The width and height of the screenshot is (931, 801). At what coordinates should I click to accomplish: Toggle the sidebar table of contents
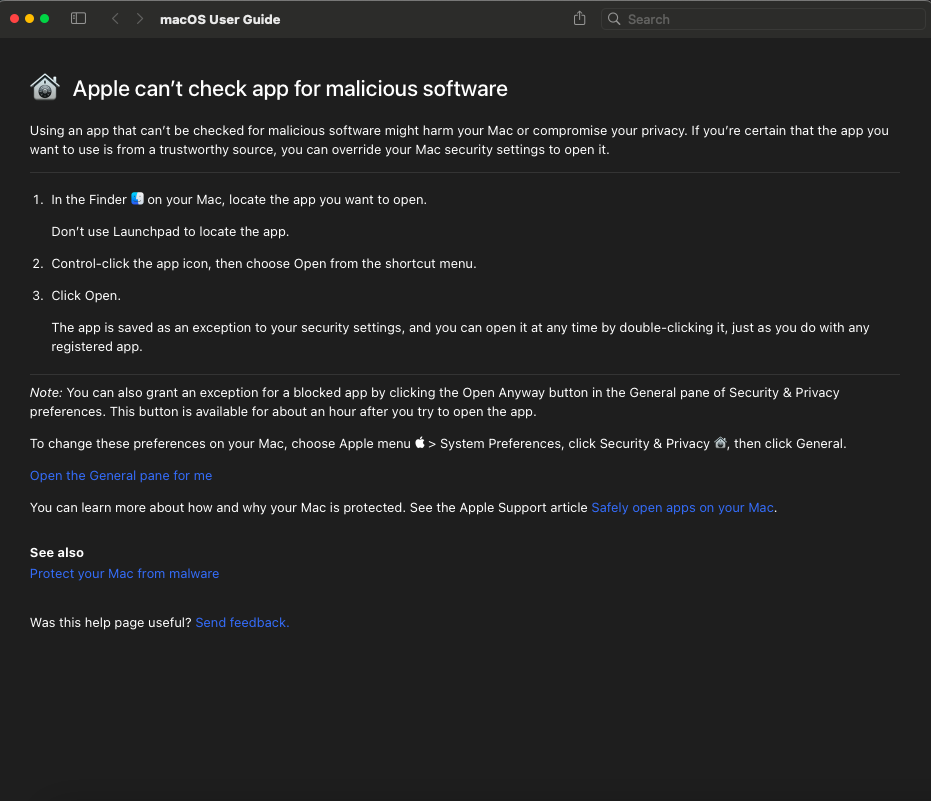(x=78, y=19)
